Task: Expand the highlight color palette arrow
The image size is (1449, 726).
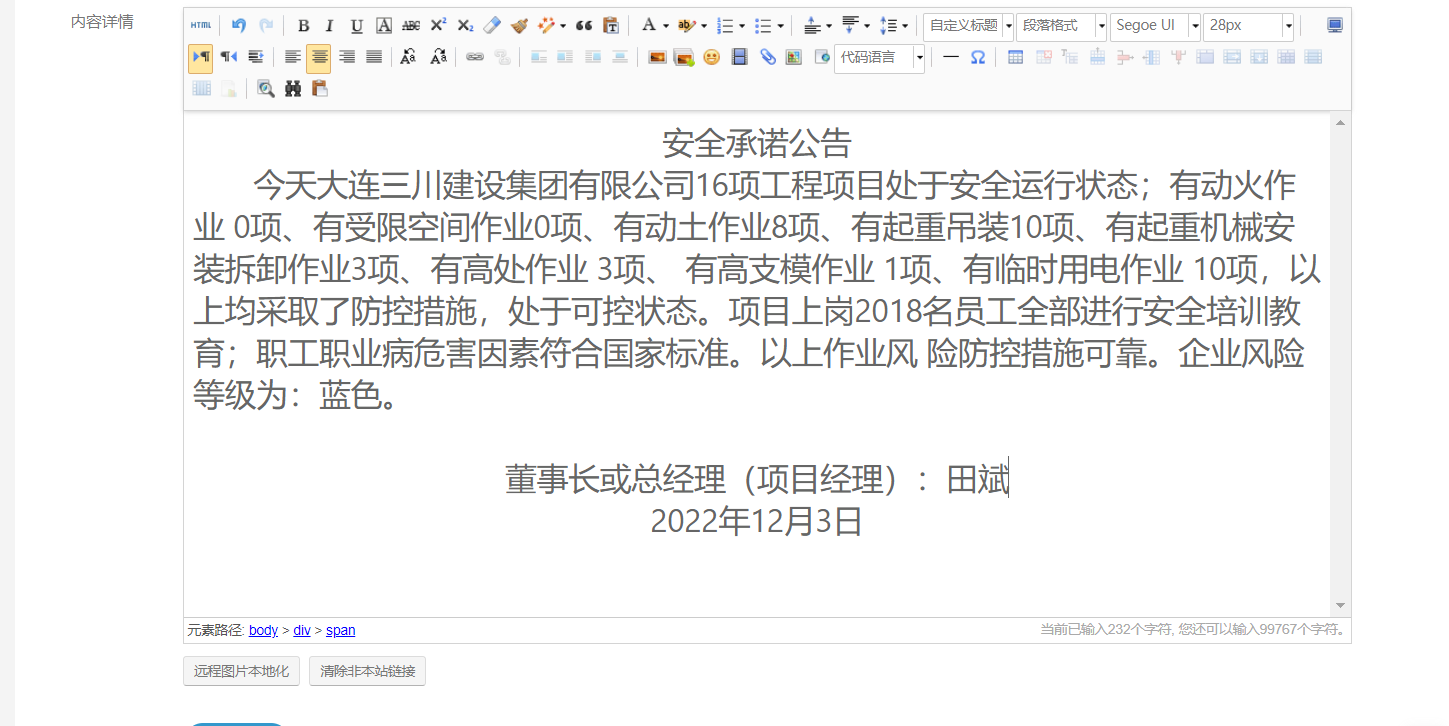Action: coord(704,26)
